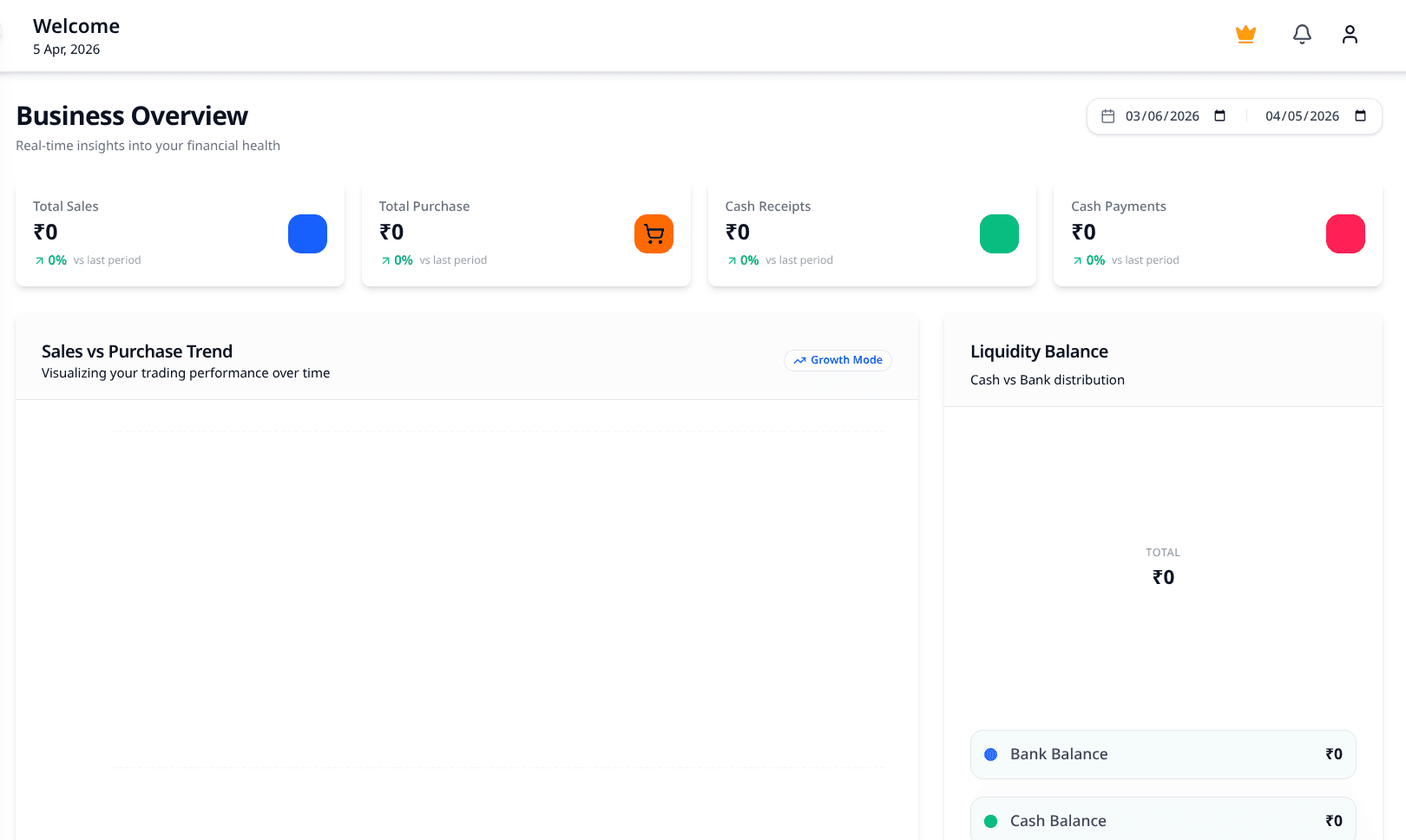The image size is (1406, 840).
Task: Toggle the Growth Mode button
Action: [x=838, y=360]
